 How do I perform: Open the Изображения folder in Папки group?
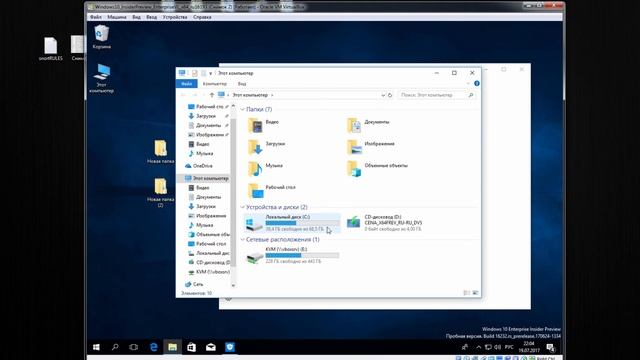coord(371,147)
